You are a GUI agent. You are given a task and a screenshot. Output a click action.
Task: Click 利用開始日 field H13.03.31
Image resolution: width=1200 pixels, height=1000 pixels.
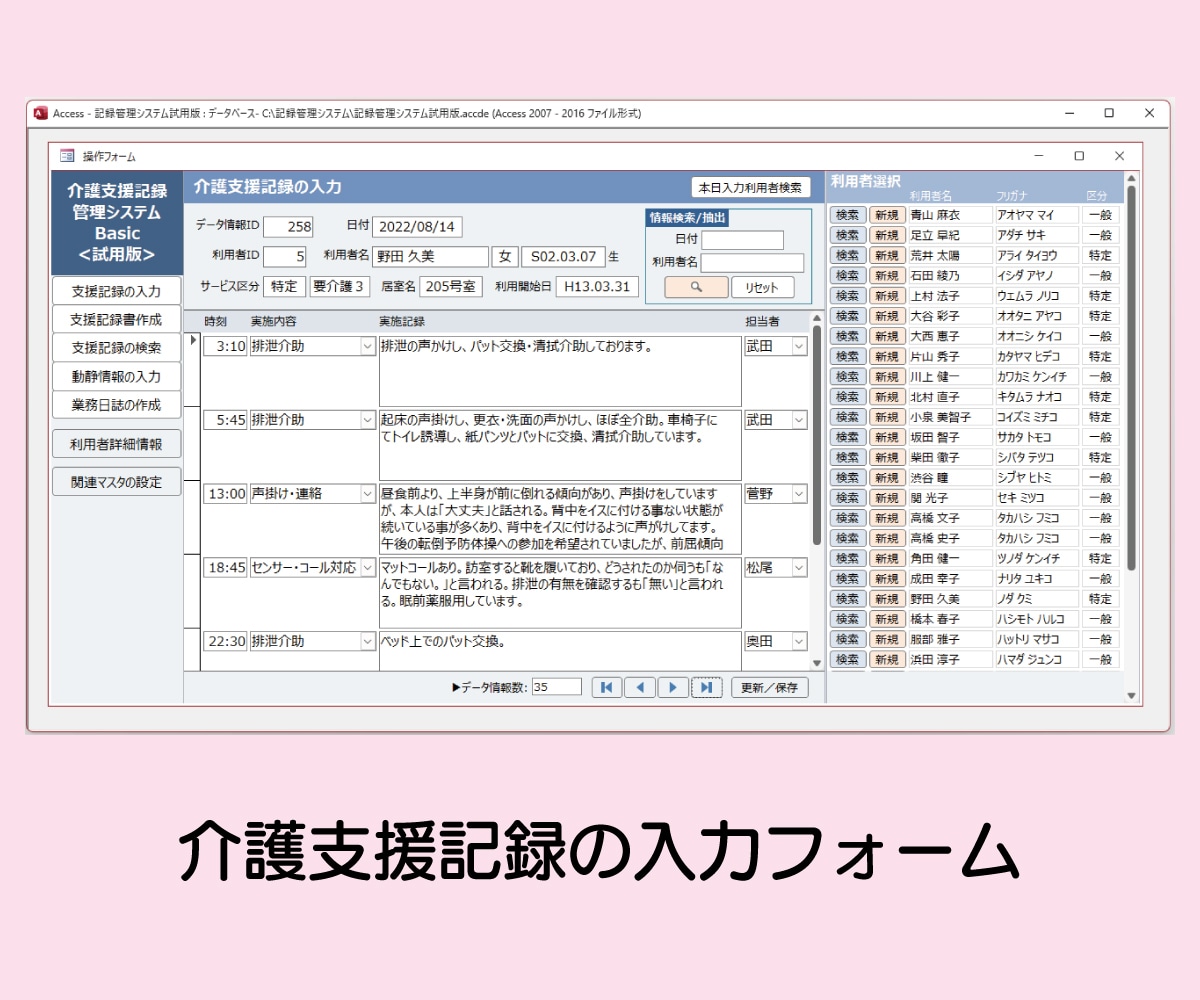(597, 286)
